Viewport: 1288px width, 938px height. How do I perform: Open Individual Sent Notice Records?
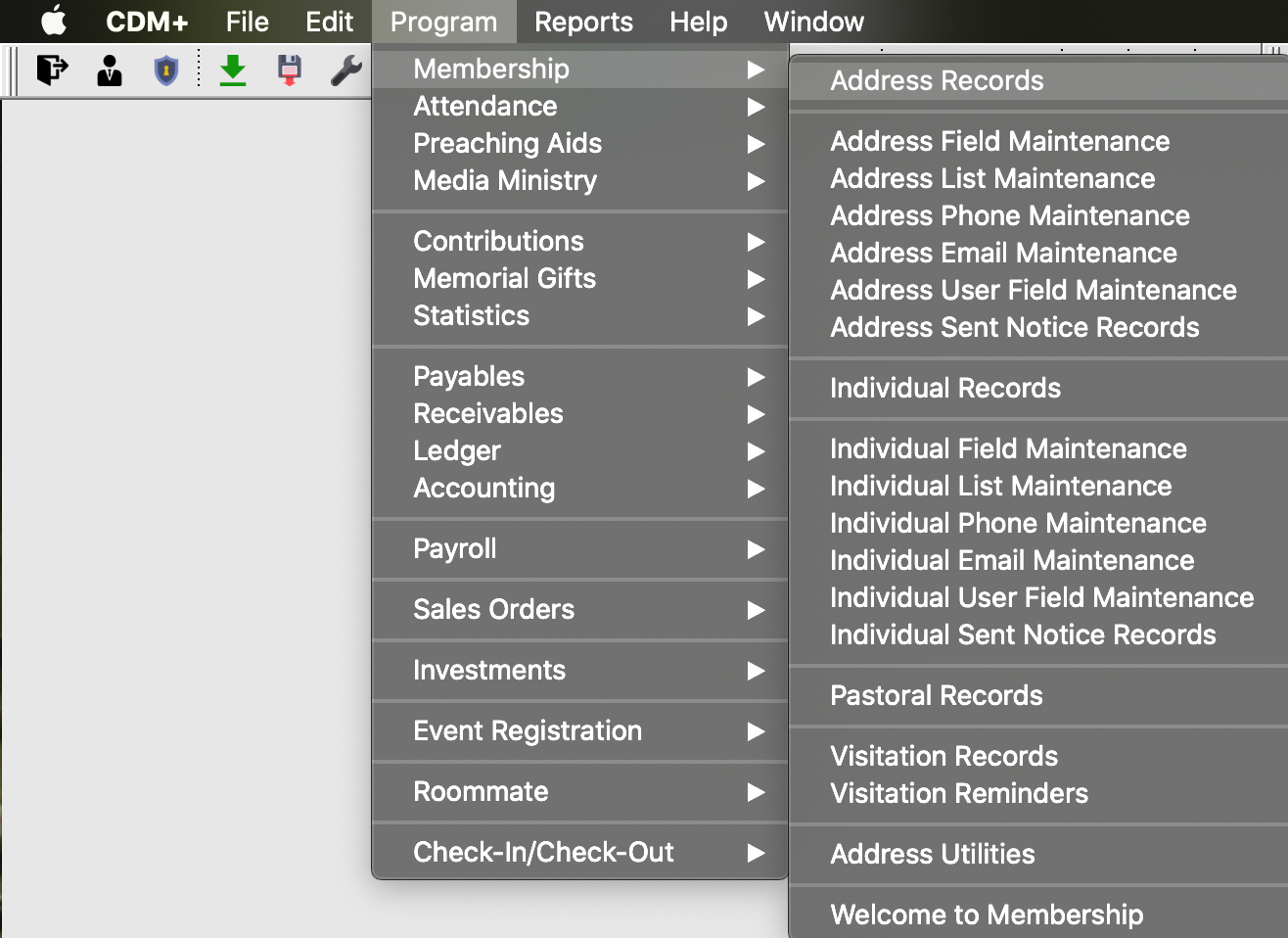pos(1022,634)
